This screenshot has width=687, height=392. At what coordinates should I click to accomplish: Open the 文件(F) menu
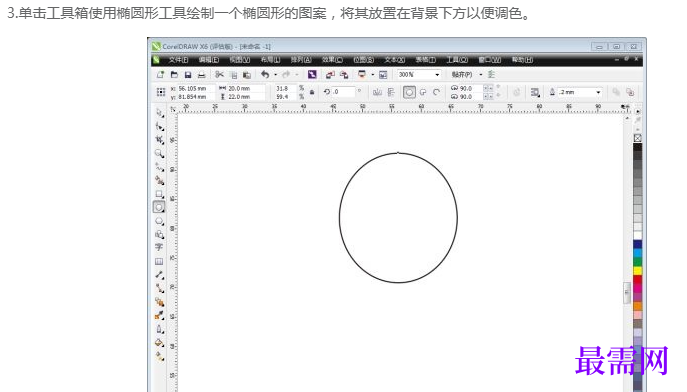tap(178, 60)
